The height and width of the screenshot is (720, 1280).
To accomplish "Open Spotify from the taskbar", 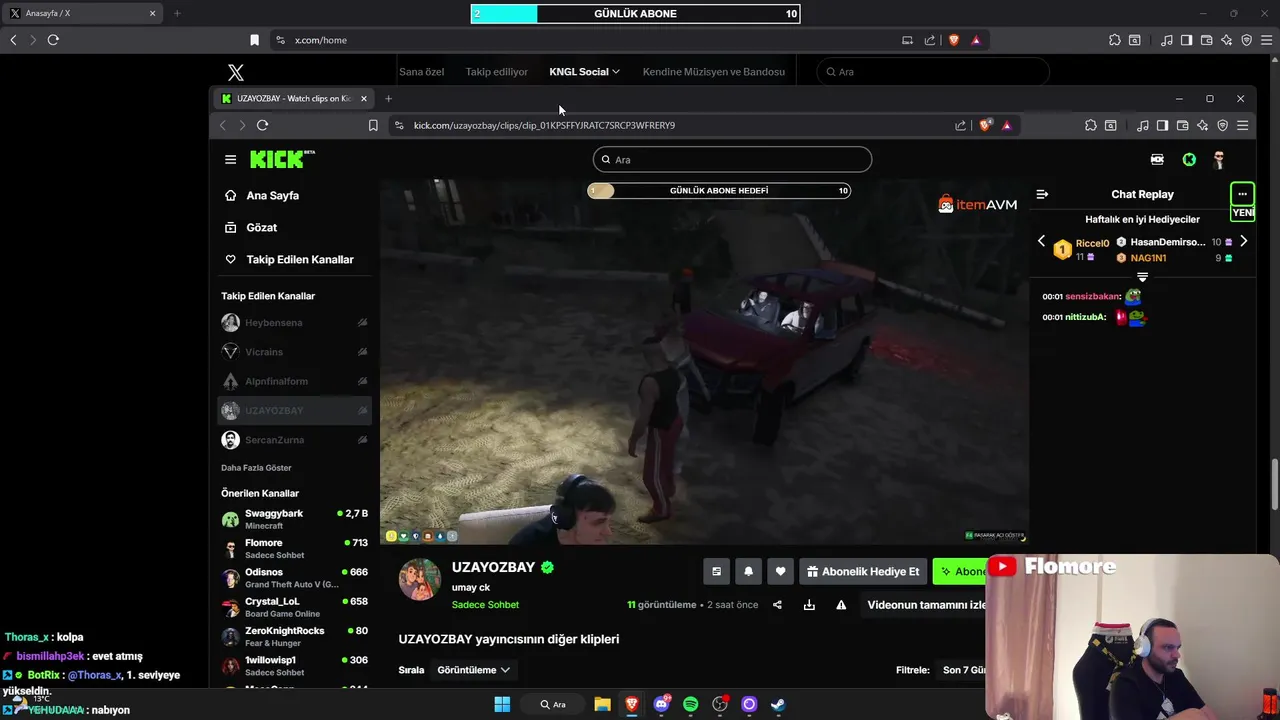I will coord(690,704).
